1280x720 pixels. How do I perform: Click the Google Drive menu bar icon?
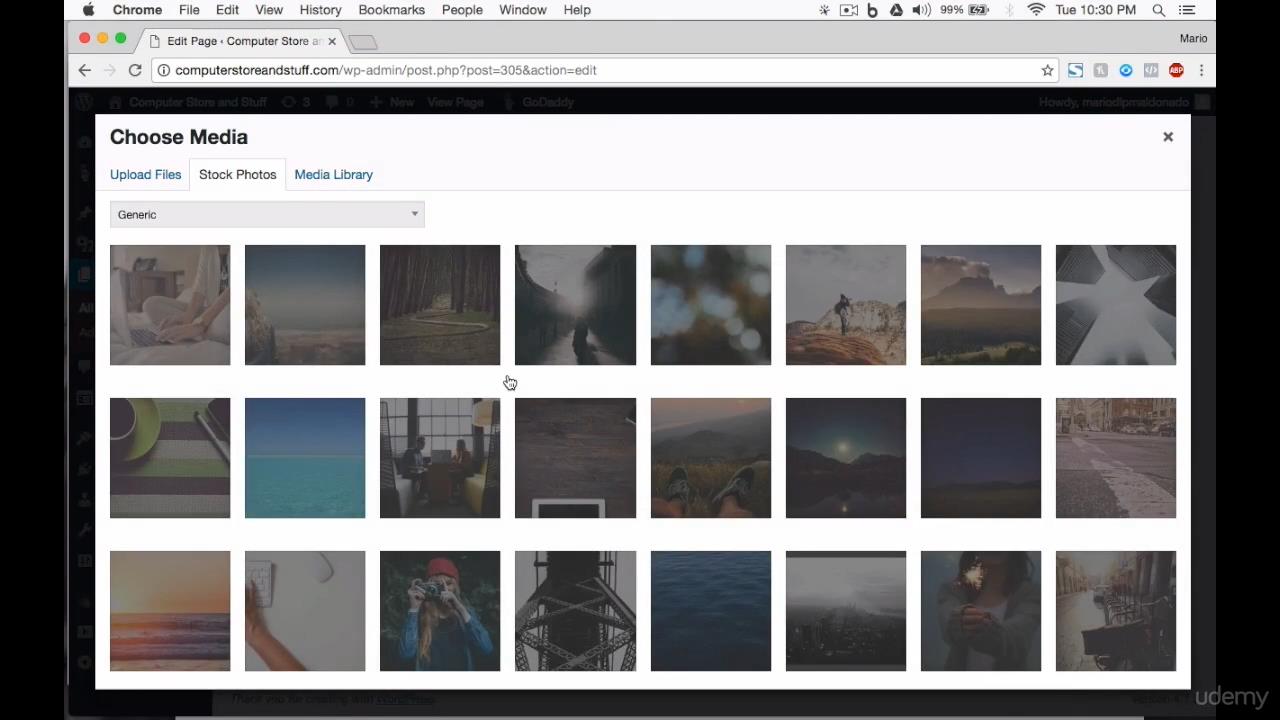coord(896,10)
